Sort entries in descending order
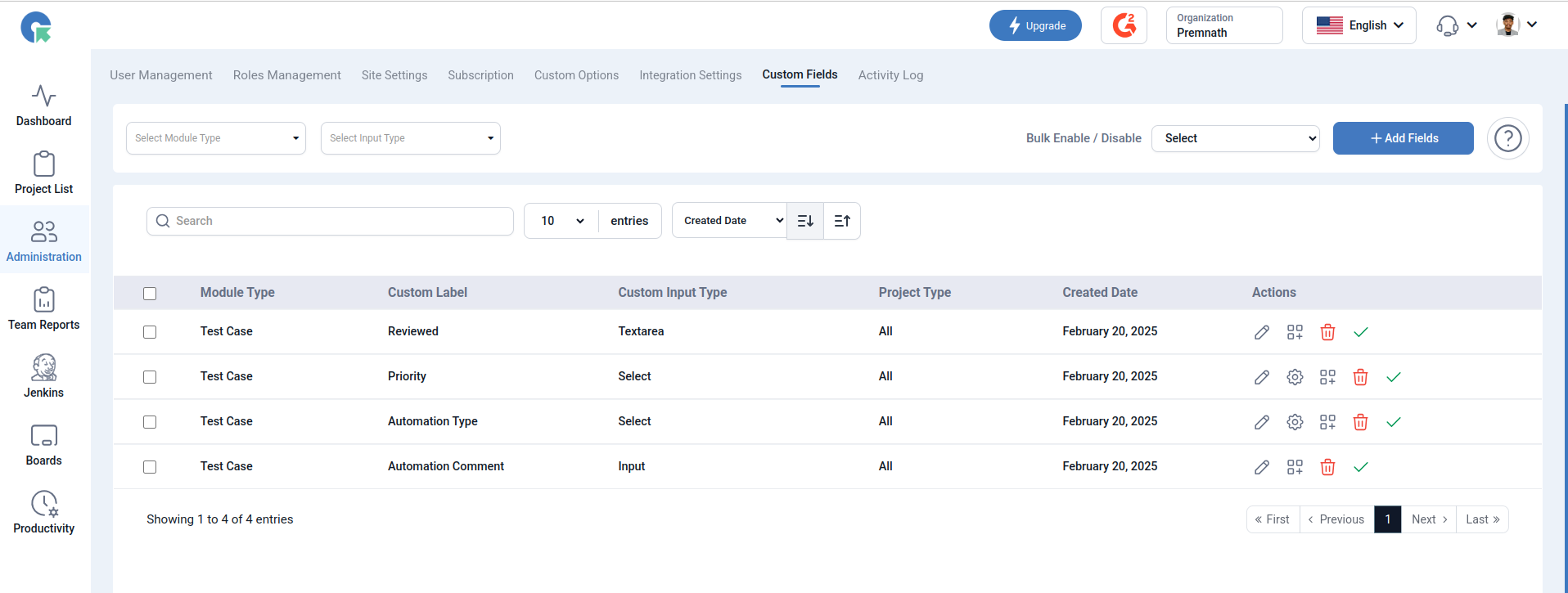The width and height of the screenshot is (1568, 593). point(805,221)
